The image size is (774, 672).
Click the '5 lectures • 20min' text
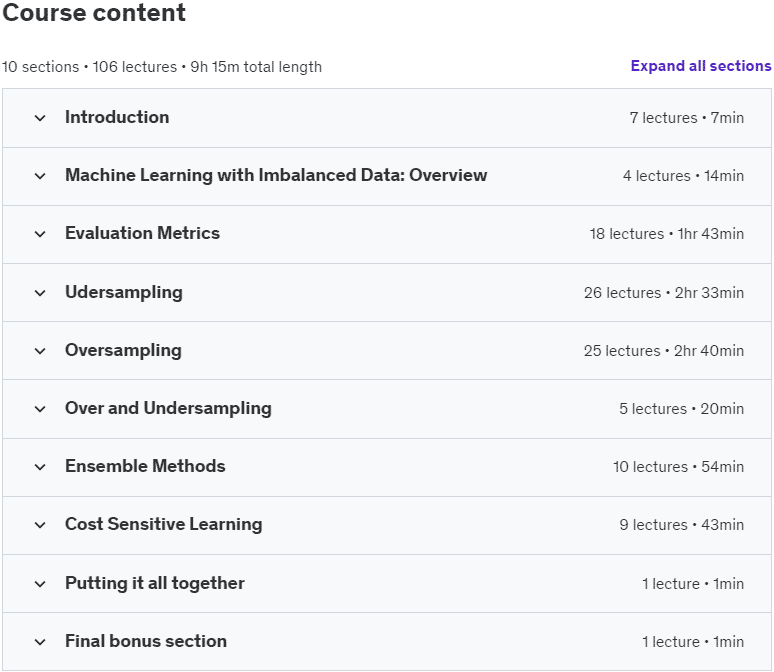(x=682, y=409)
